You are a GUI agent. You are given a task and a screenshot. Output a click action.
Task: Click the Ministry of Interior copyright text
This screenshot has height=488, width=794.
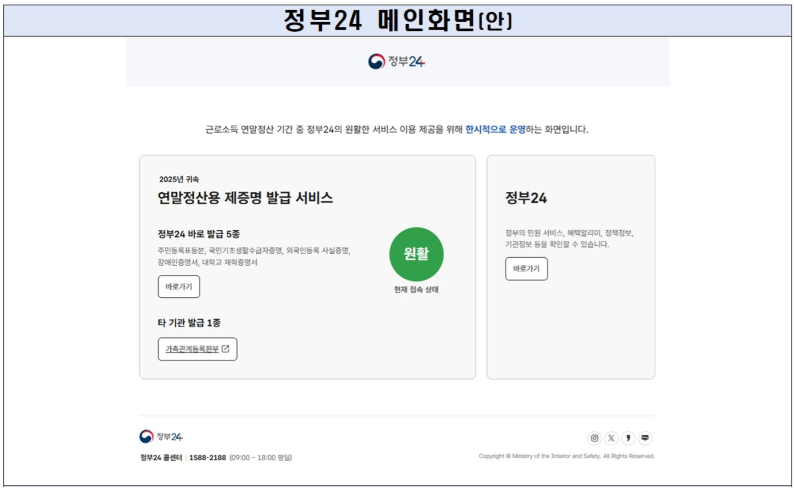pyautogui.click(x=566, y=456)
